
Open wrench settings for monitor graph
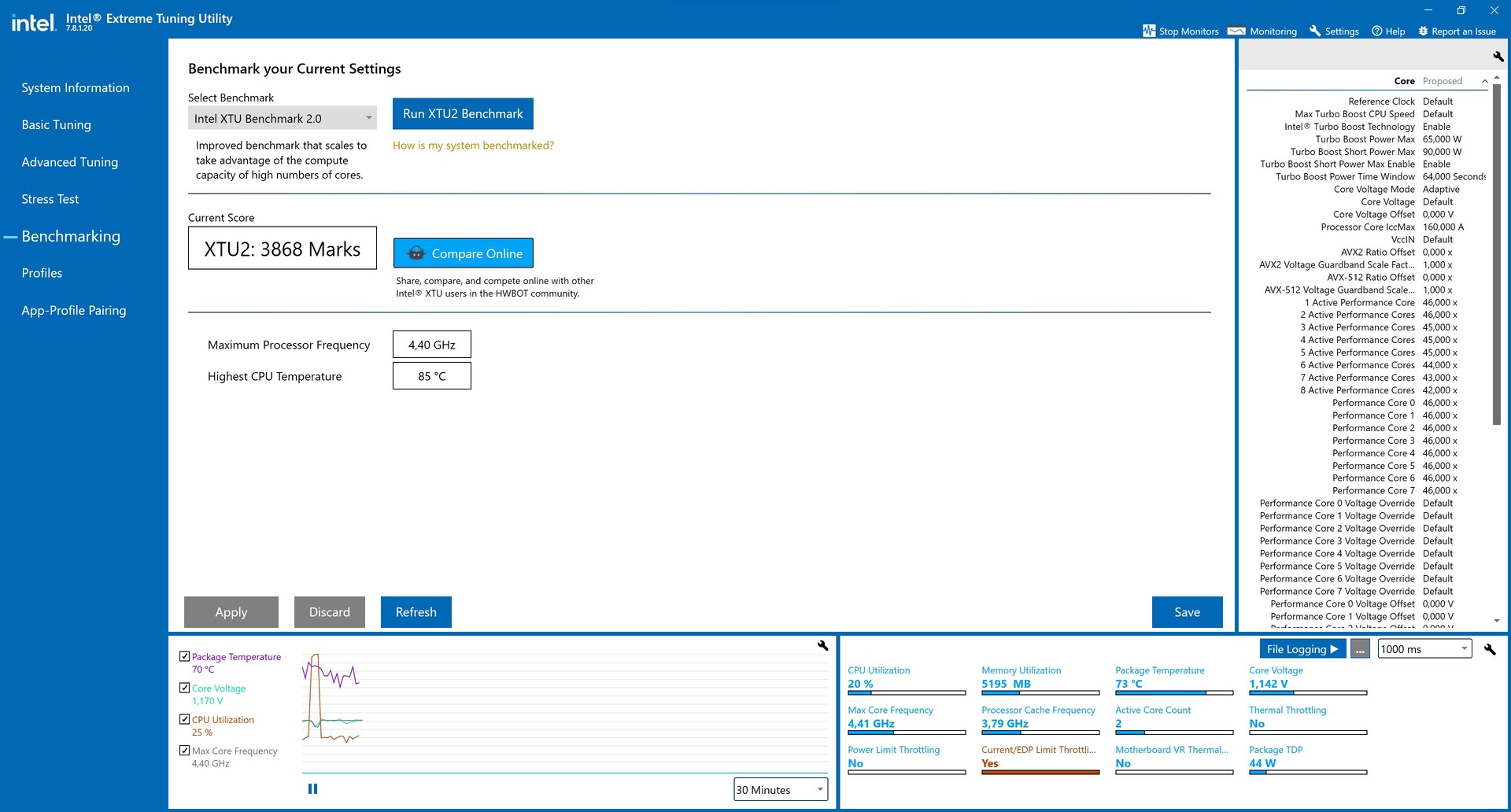point(822,645)
